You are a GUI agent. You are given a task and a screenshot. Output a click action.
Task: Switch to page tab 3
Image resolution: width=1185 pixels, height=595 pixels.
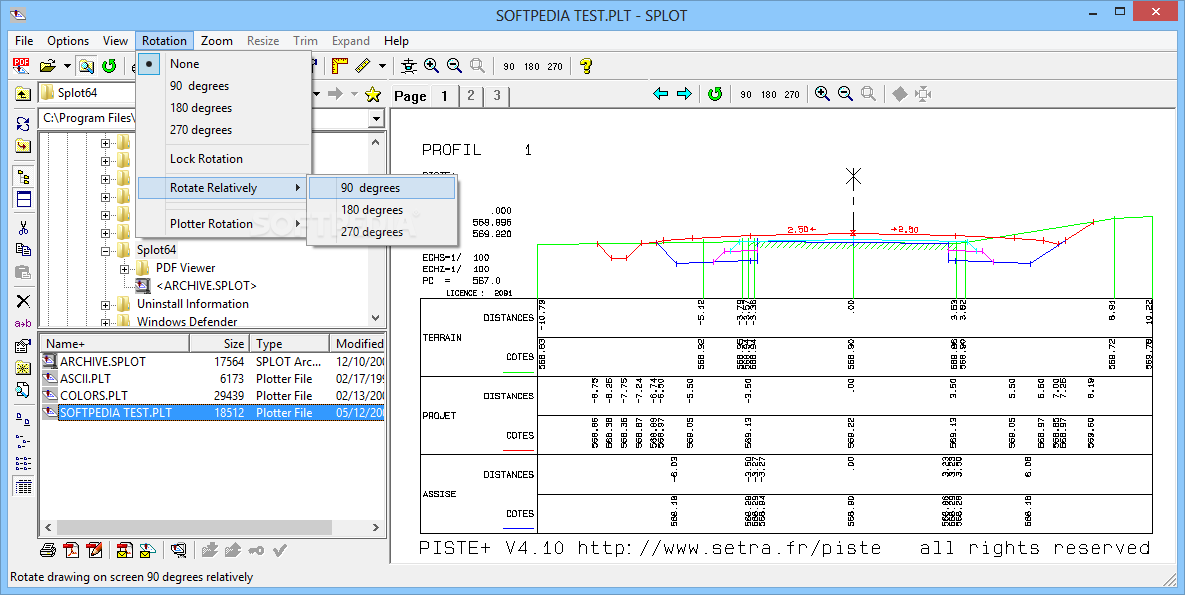[x=497, y=95]
